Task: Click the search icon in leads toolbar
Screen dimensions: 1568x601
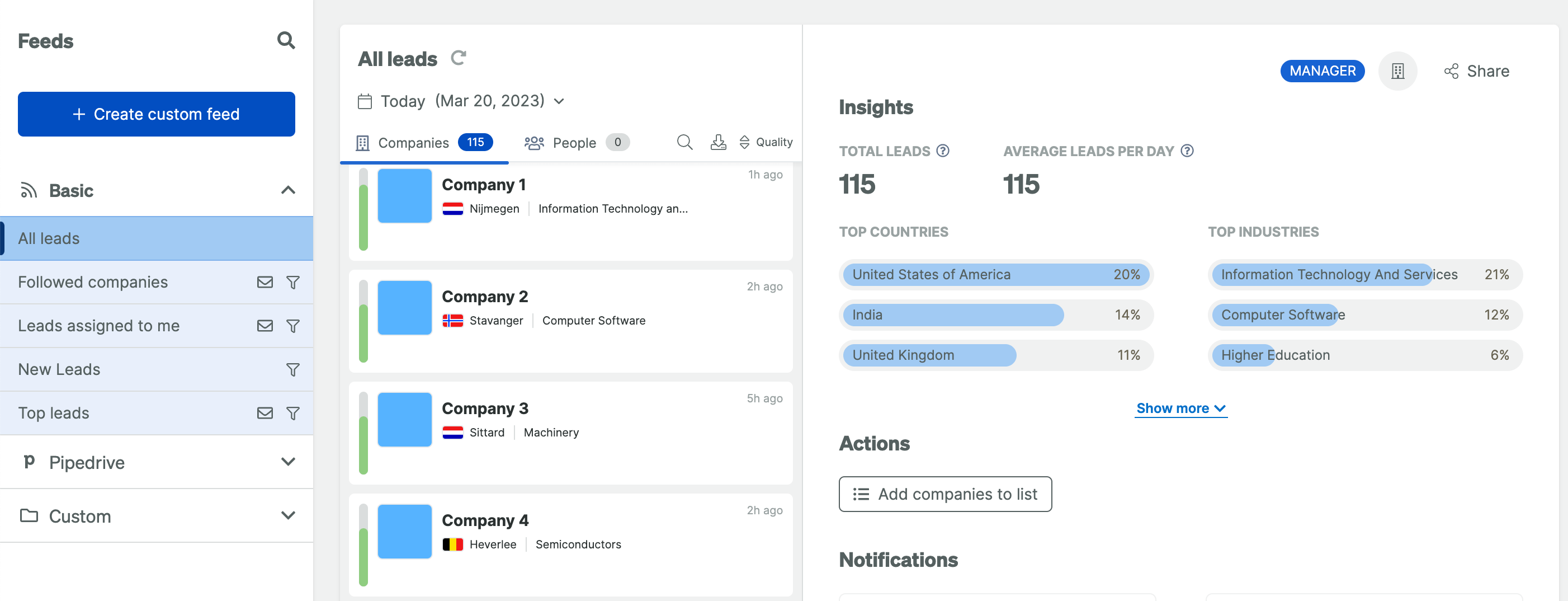Action: [x=684, y=143]
